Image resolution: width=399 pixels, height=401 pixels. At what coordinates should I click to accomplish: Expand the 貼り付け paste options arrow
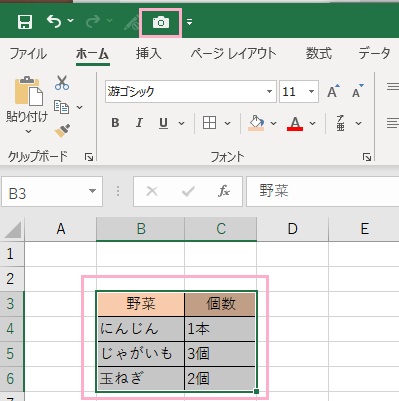pyautogui.click(x=28, y=132)
